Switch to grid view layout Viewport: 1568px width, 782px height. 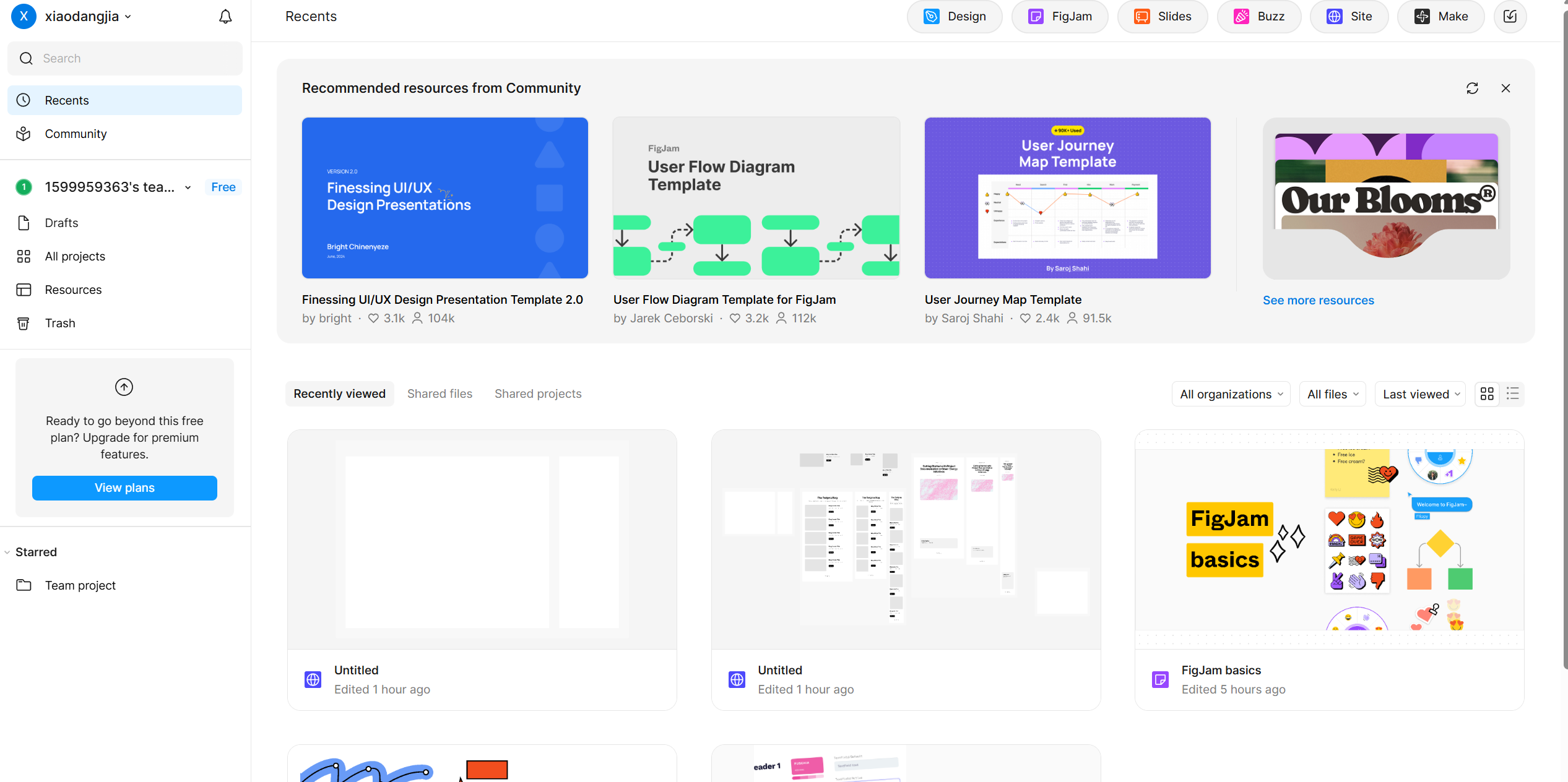point(1487,394)
